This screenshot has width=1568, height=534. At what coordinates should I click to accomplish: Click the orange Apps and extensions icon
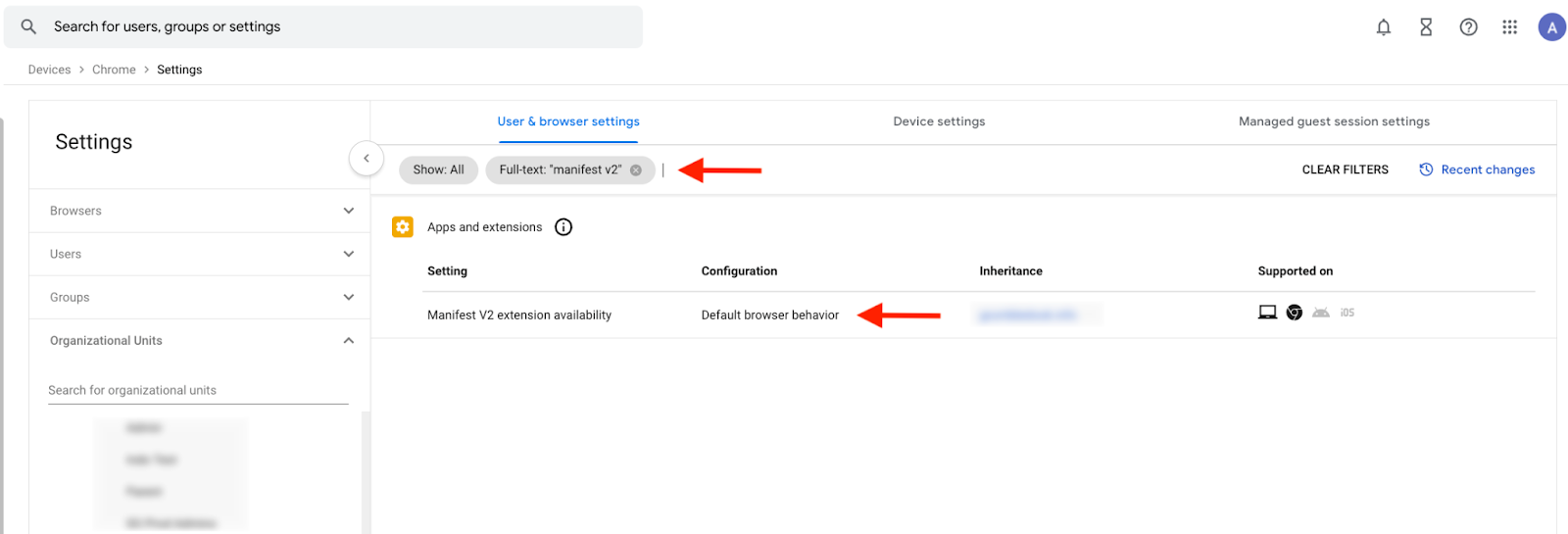(x=402, y=227)
